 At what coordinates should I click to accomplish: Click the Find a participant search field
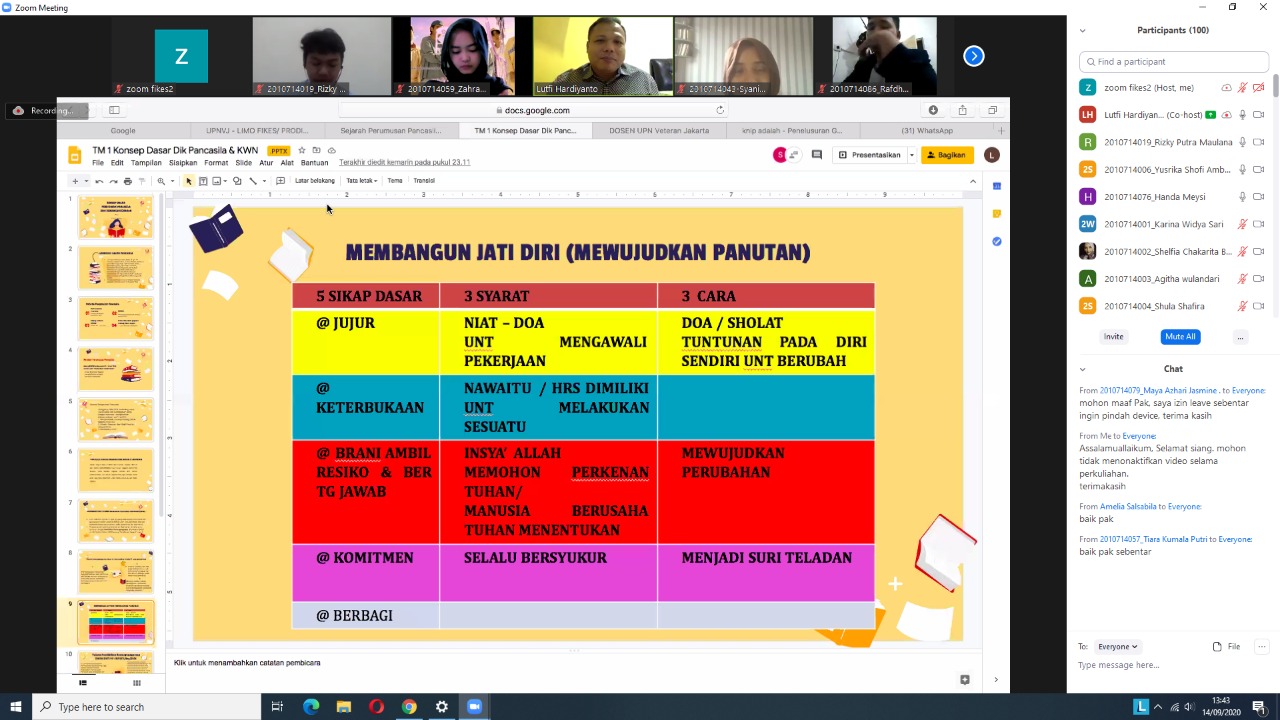click(1173, 61)
